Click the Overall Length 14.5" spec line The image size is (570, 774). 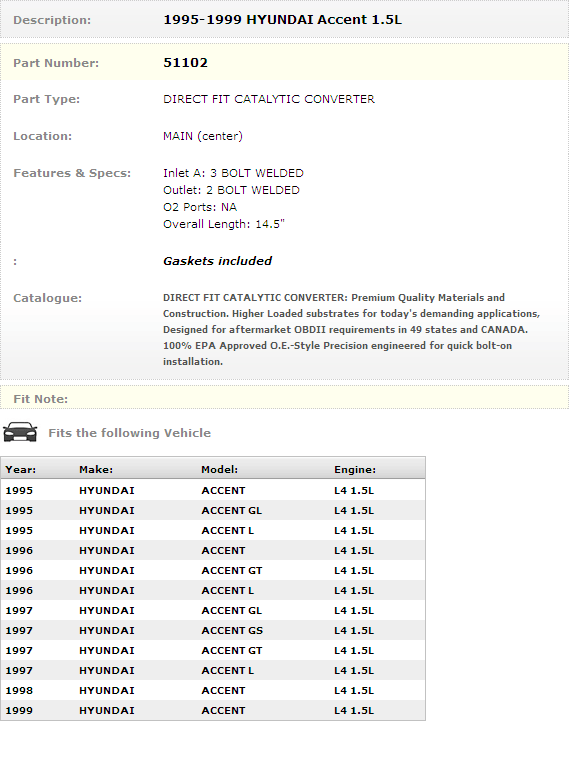(x=224, y=224)
